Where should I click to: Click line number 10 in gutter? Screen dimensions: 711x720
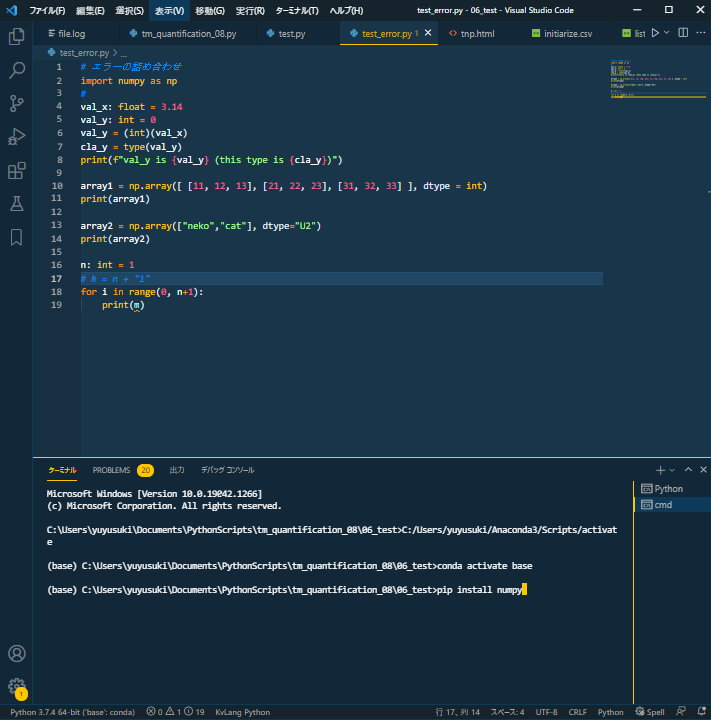point(57,186)
